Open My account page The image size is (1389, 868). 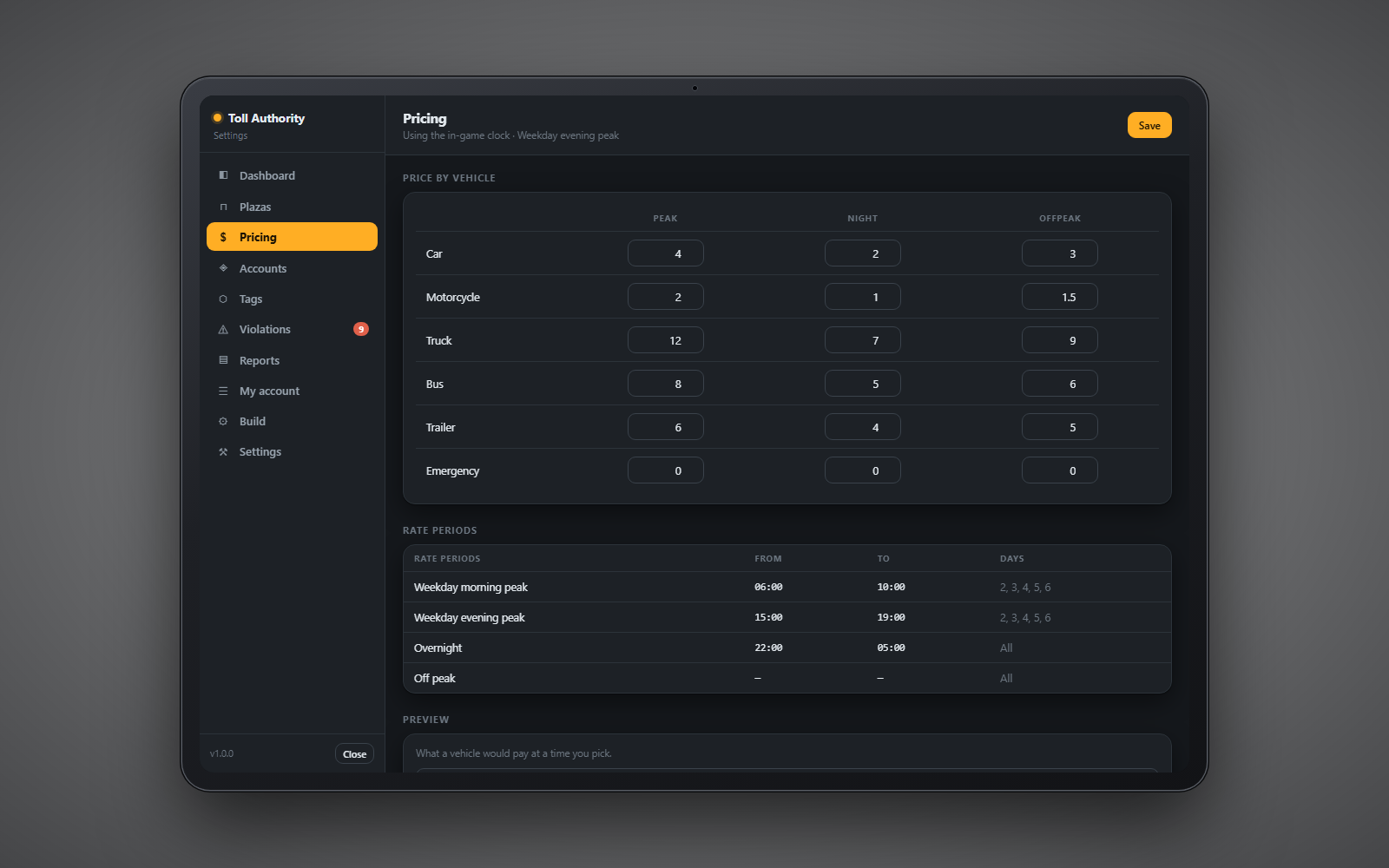[x=292, y=391]
